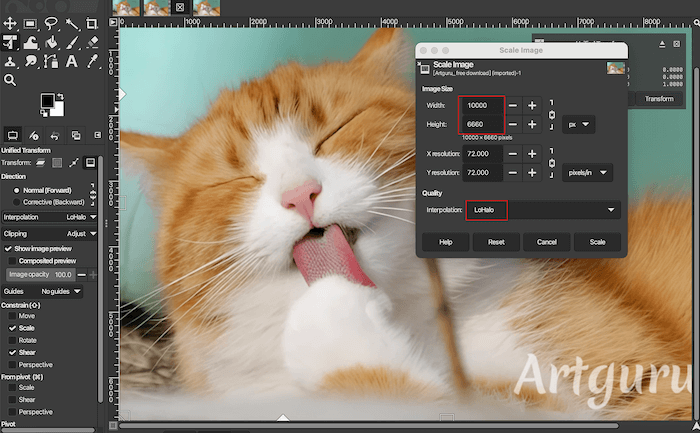Select the Smudge tool
The width and height of the screenshot is (700, 433).
point(30,61)
